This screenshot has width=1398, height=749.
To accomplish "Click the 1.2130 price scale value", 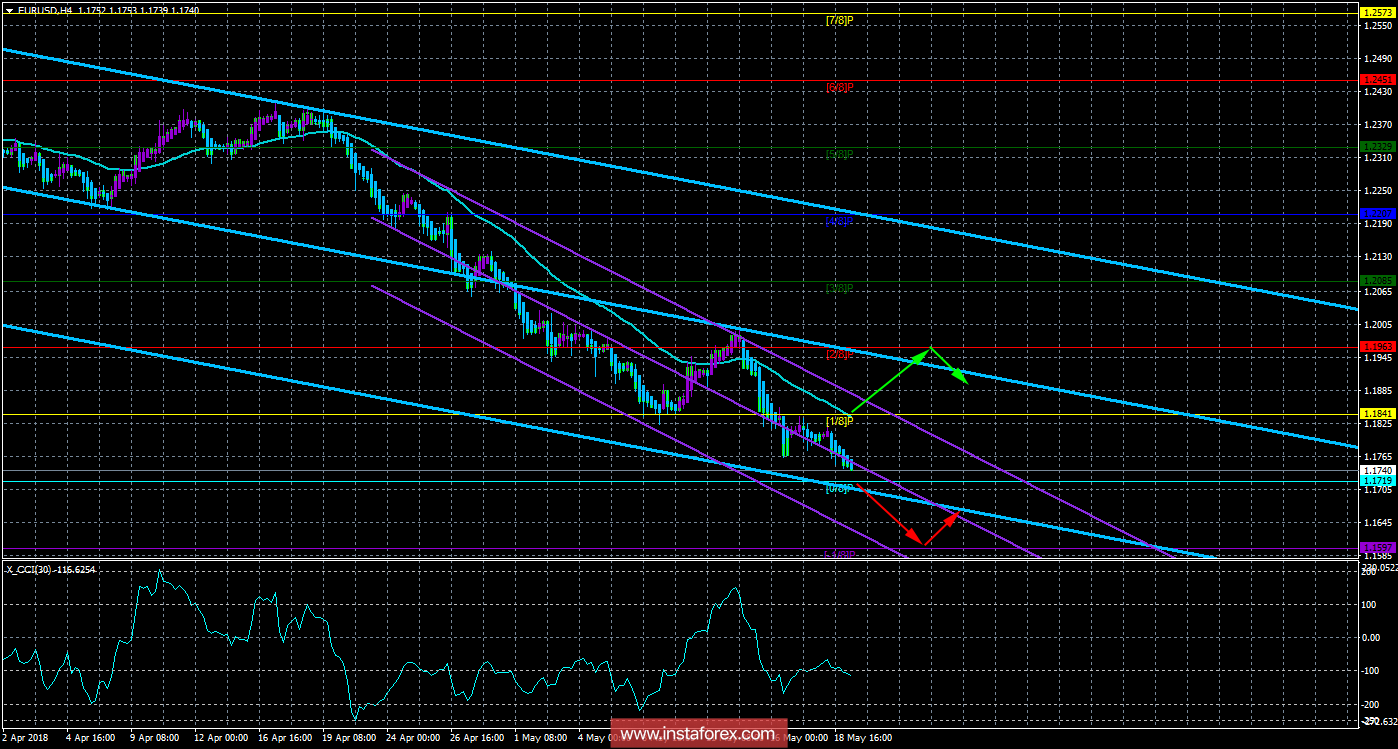I will point(1377,258).
